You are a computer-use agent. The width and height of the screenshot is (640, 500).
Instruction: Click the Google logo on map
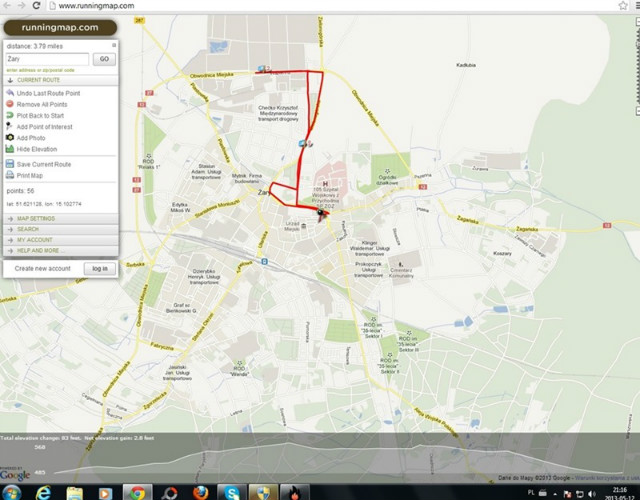click(x=15, y=475)
